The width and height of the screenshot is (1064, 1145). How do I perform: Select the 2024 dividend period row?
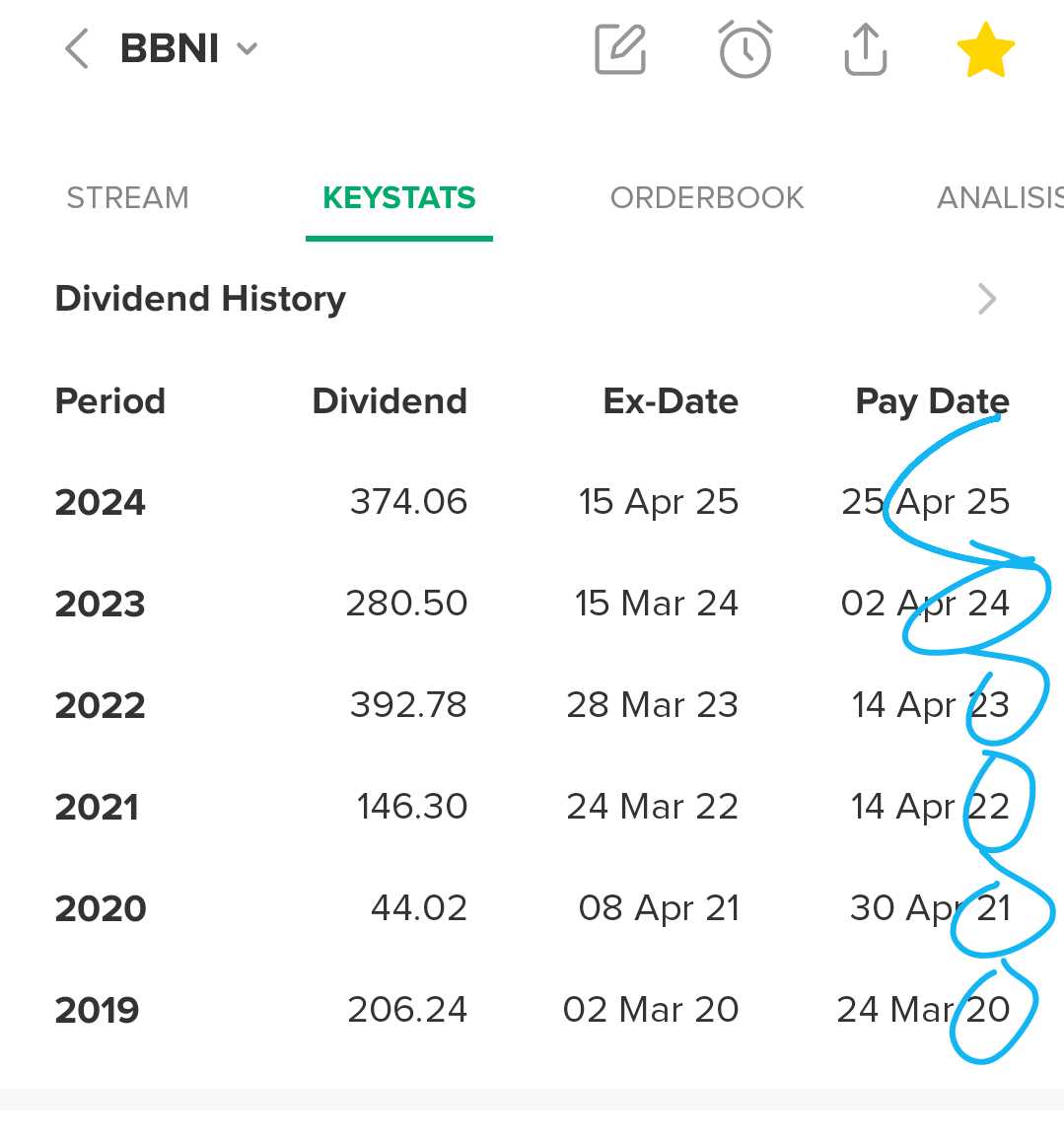[101, 502]
